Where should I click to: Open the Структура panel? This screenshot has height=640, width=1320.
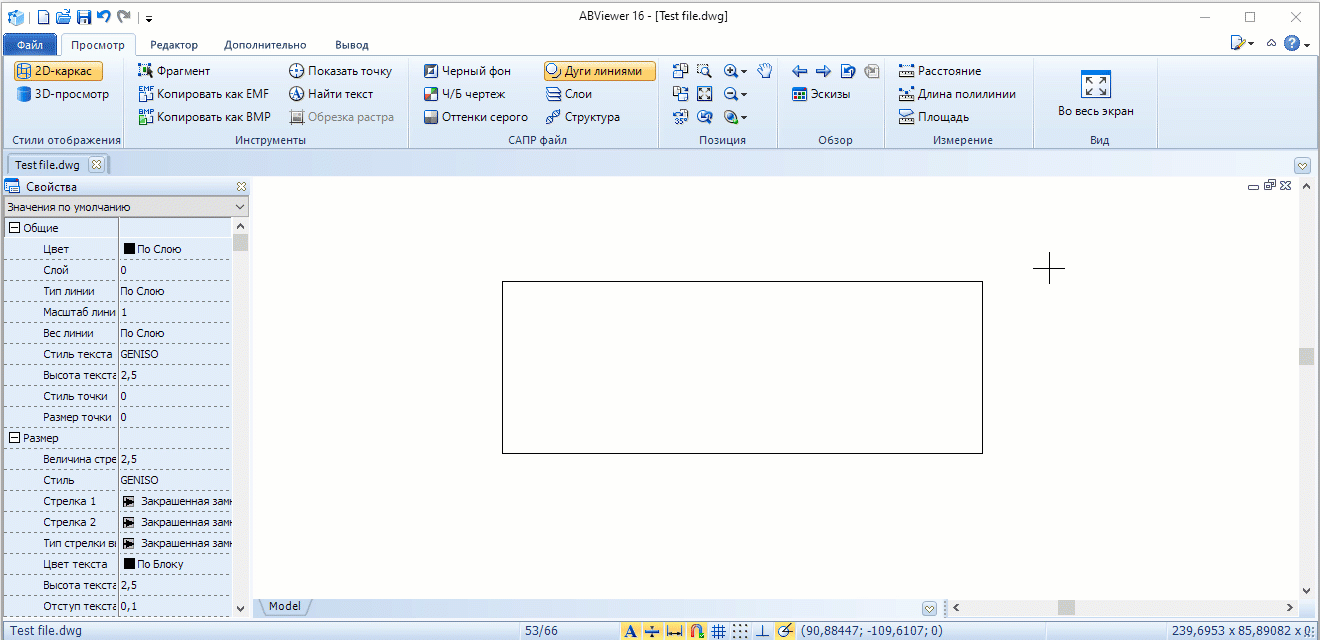[583, 117]
